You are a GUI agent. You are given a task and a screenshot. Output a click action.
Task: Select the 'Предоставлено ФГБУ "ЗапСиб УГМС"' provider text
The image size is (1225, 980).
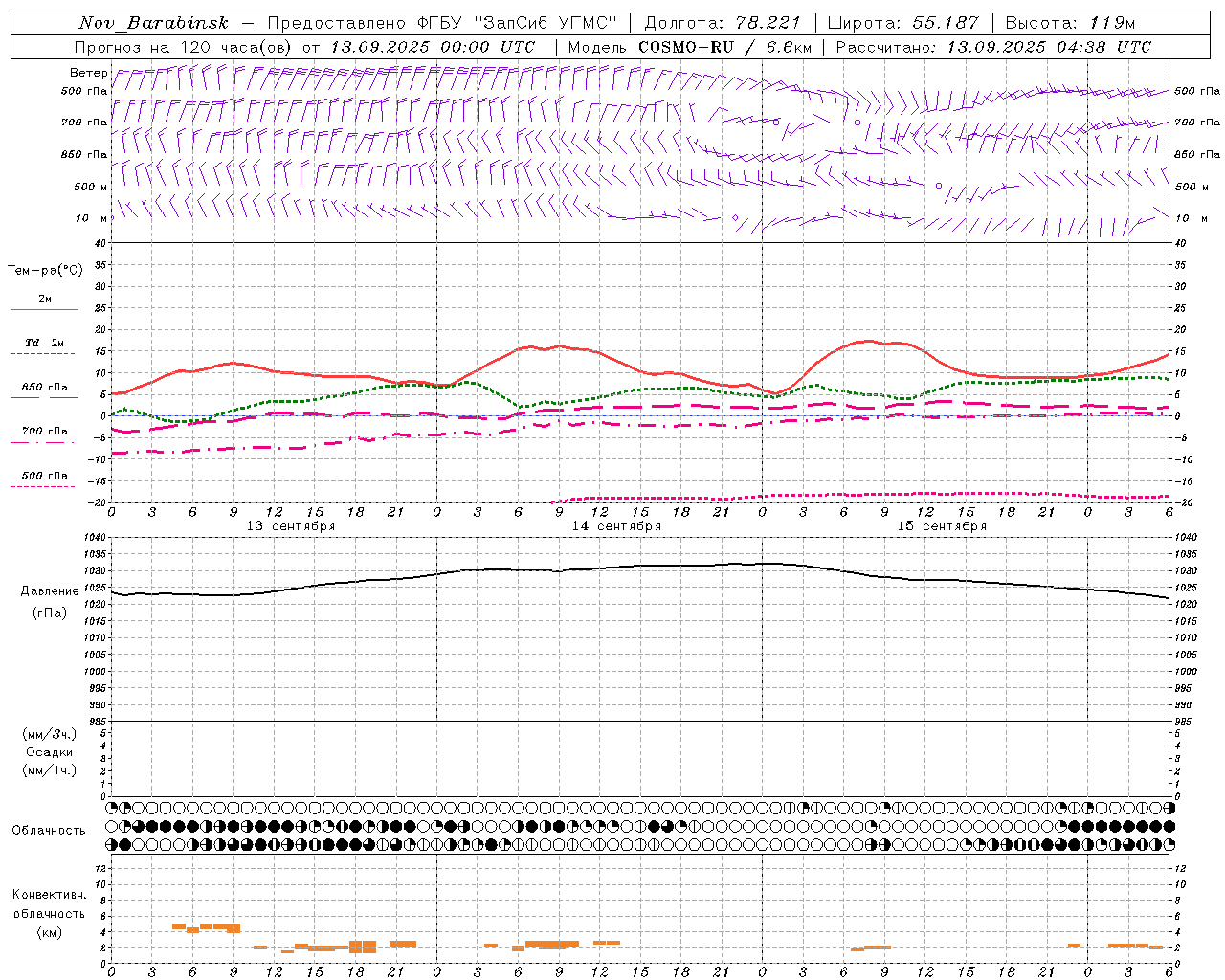442,23
